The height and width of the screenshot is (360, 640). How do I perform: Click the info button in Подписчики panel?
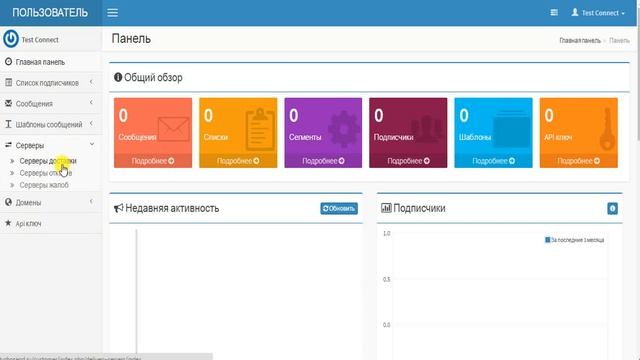[612, 209]
